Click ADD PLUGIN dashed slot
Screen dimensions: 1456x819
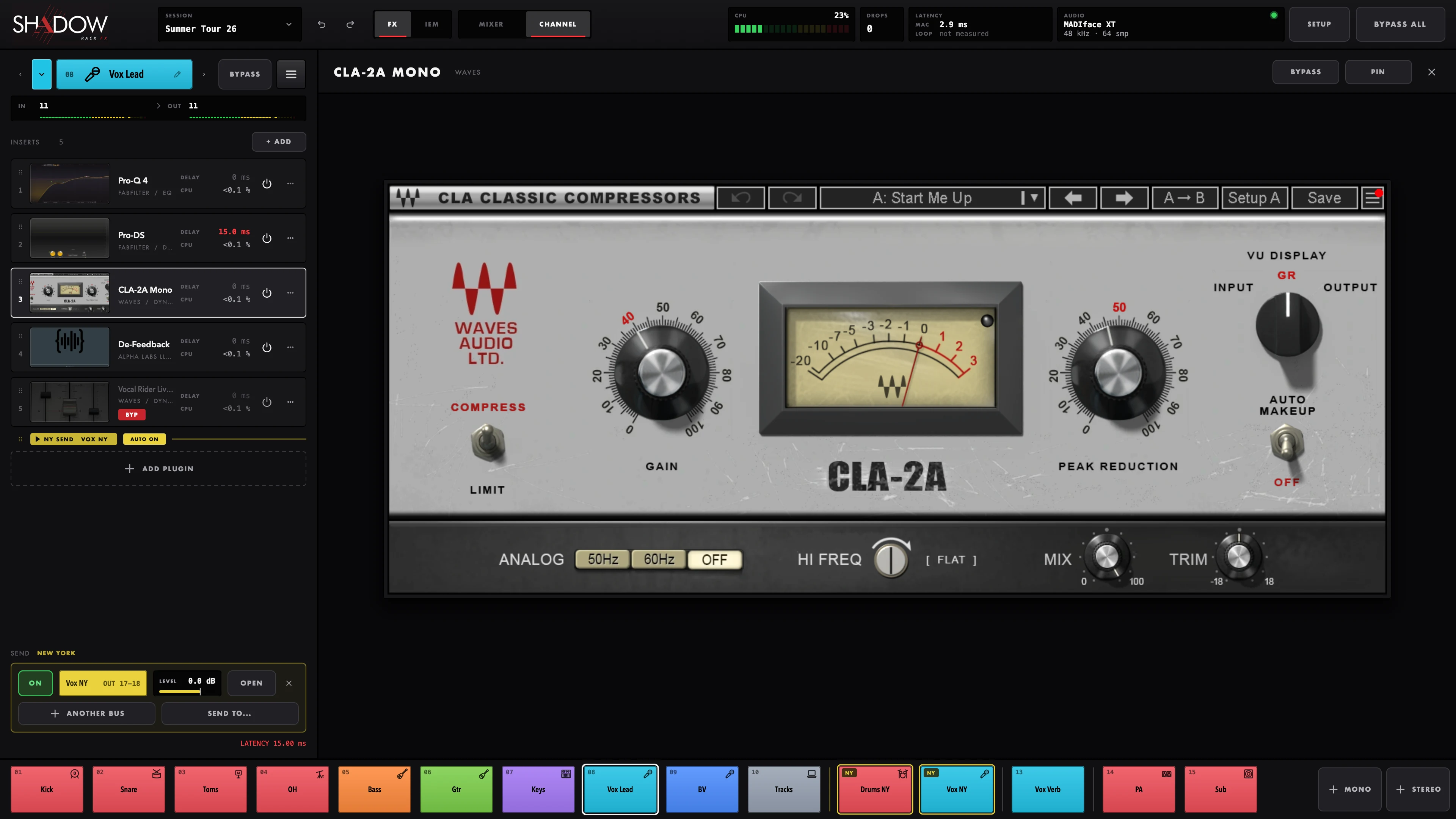point(158,469)
